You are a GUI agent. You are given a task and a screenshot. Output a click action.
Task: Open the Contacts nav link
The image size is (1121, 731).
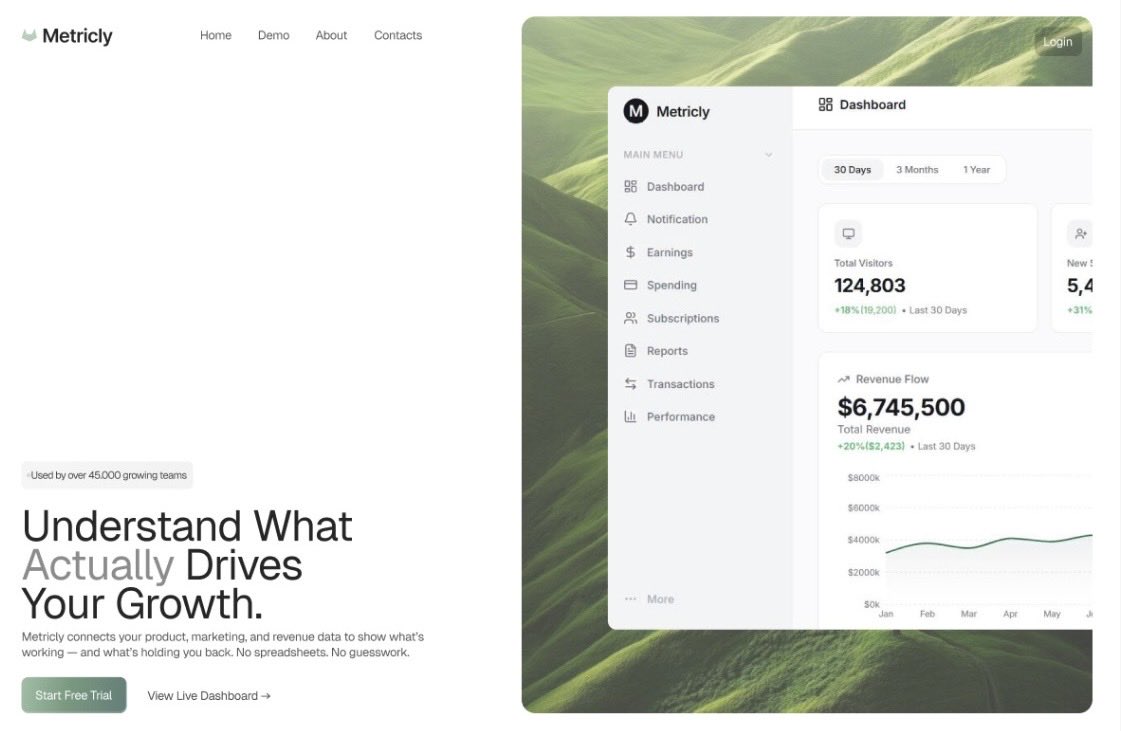[x=398, y=35]
